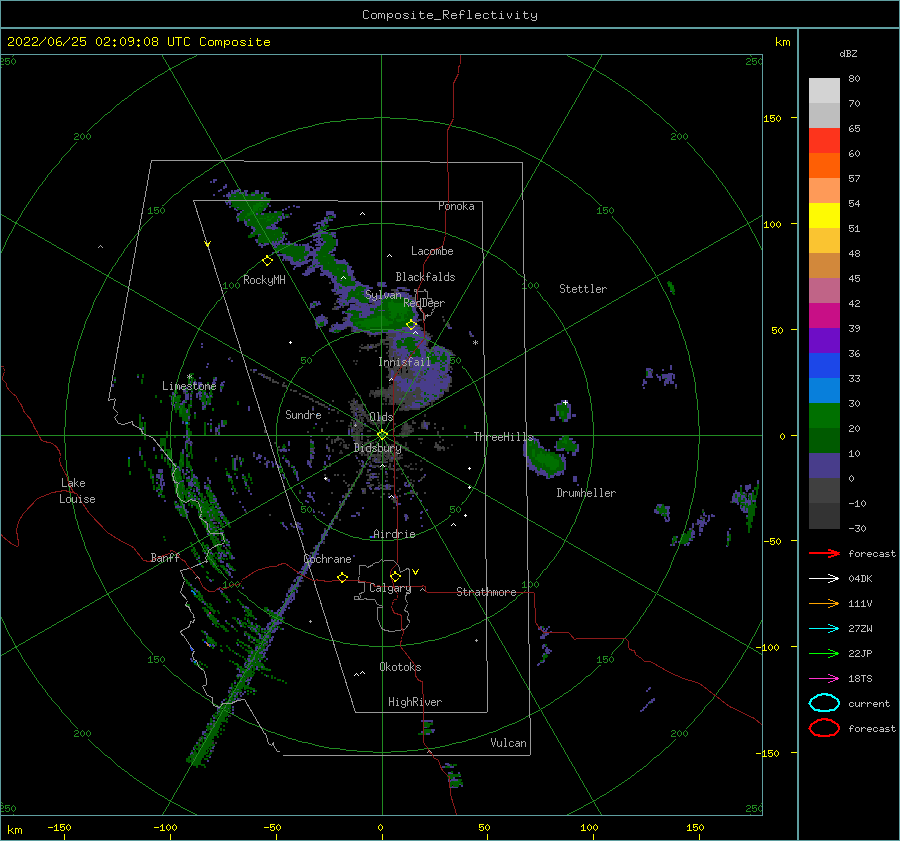Select the slate-purple 0–10 dBZ swatch
The width and height of the screenshot is (900, 841).
point(824,466)
